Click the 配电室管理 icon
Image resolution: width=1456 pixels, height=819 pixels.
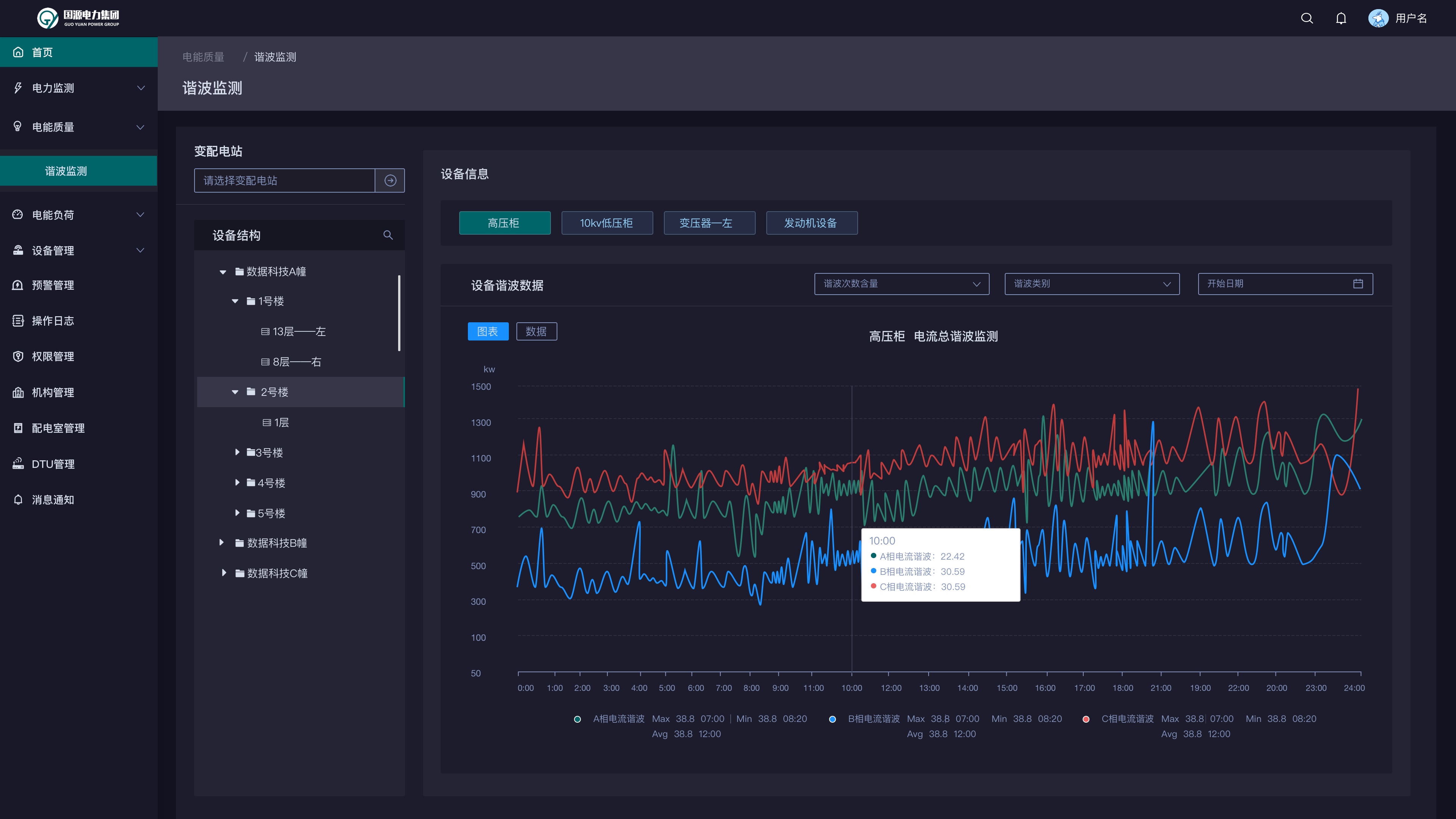(x=18, y=428)
